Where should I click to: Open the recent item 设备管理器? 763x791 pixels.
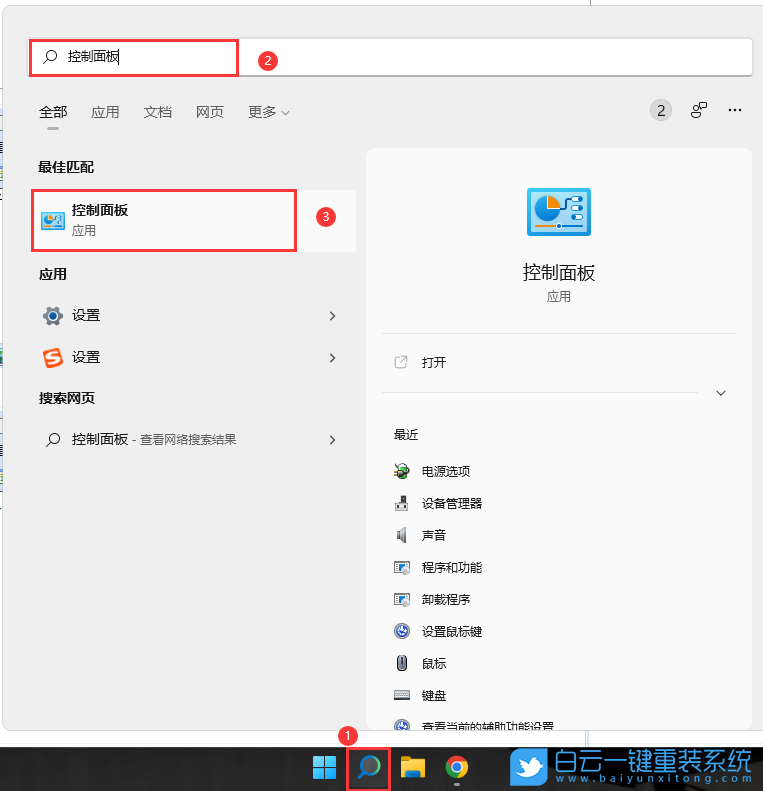(452, 503)
